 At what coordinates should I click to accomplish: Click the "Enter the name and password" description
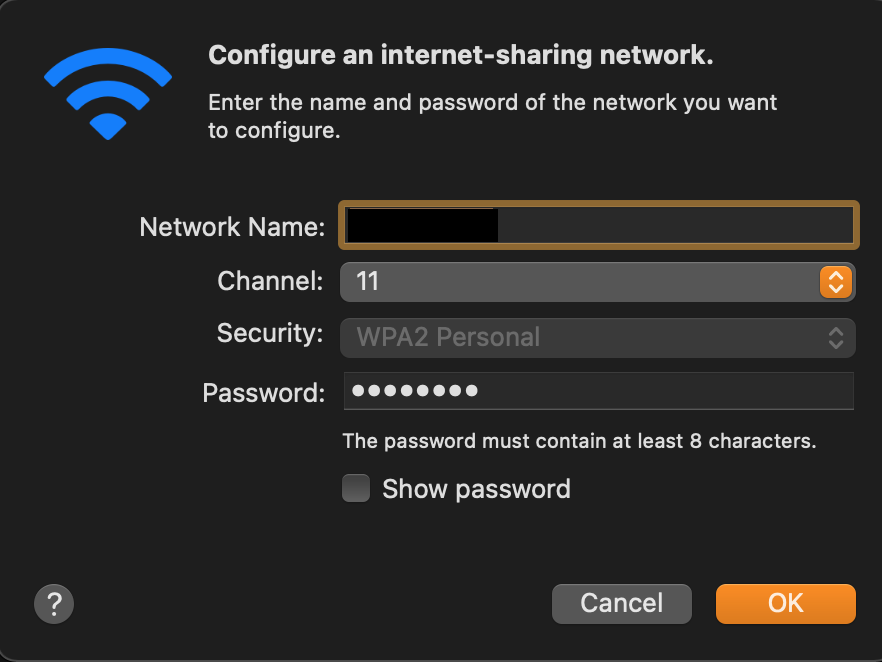point(492,116)
